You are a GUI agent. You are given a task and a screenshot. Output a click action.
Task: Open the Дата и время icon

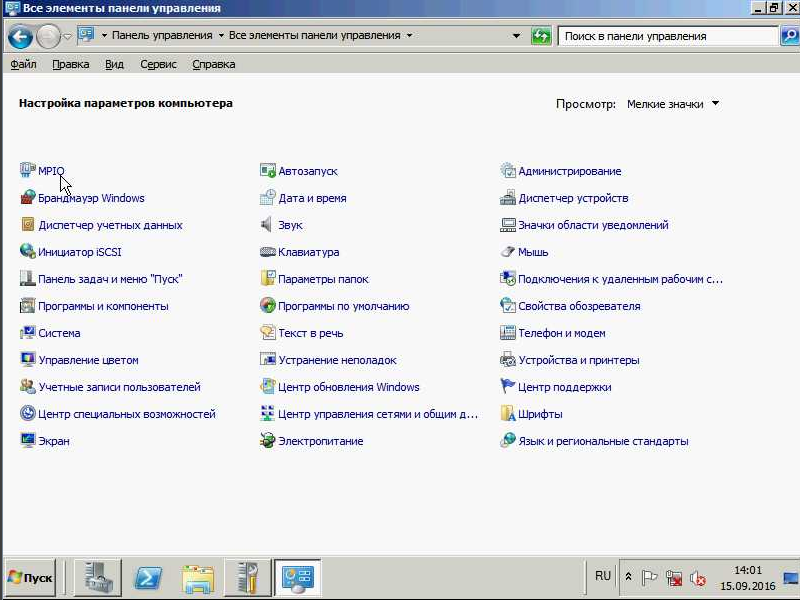pos(268,197)
